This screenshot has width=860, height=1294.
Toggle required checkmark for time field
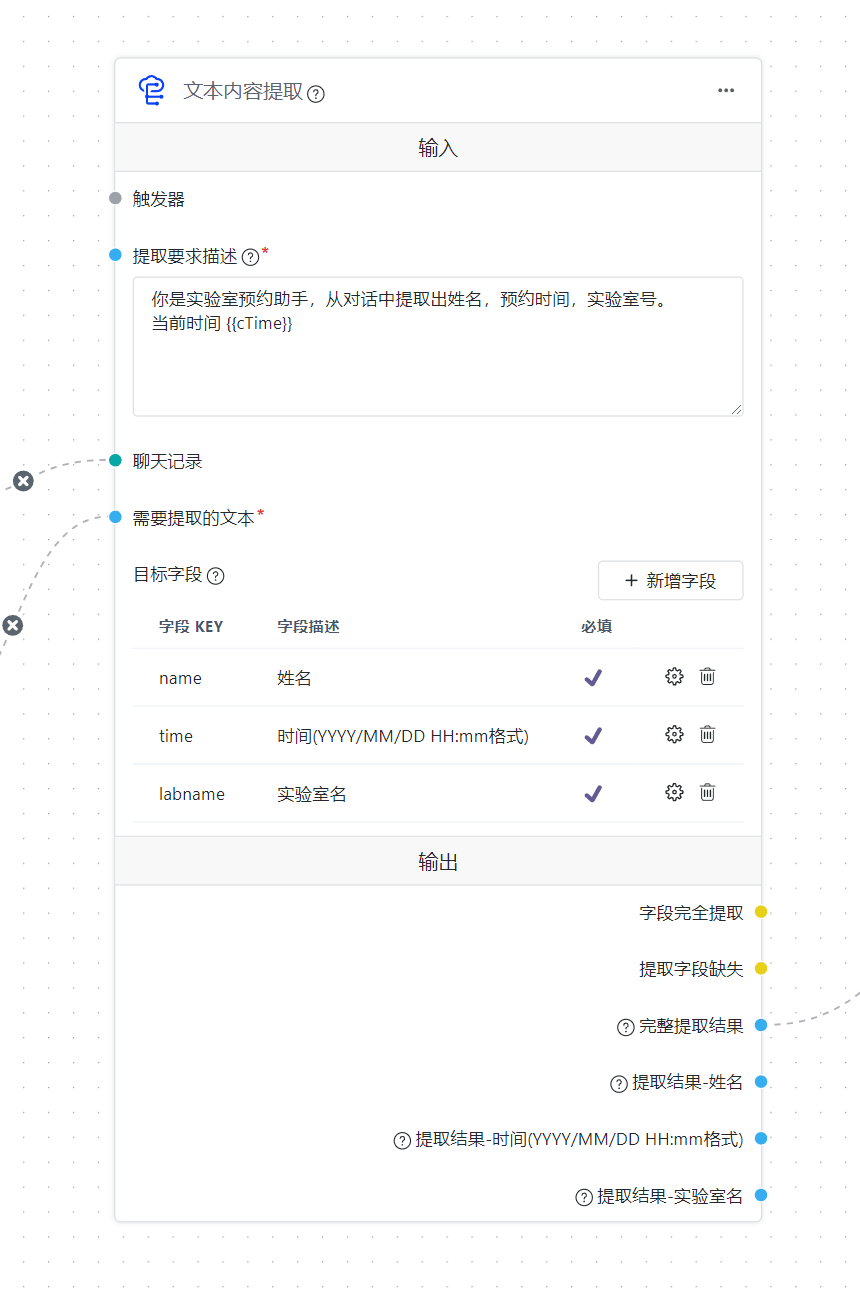pyautogui.click(x=593, y=736)
